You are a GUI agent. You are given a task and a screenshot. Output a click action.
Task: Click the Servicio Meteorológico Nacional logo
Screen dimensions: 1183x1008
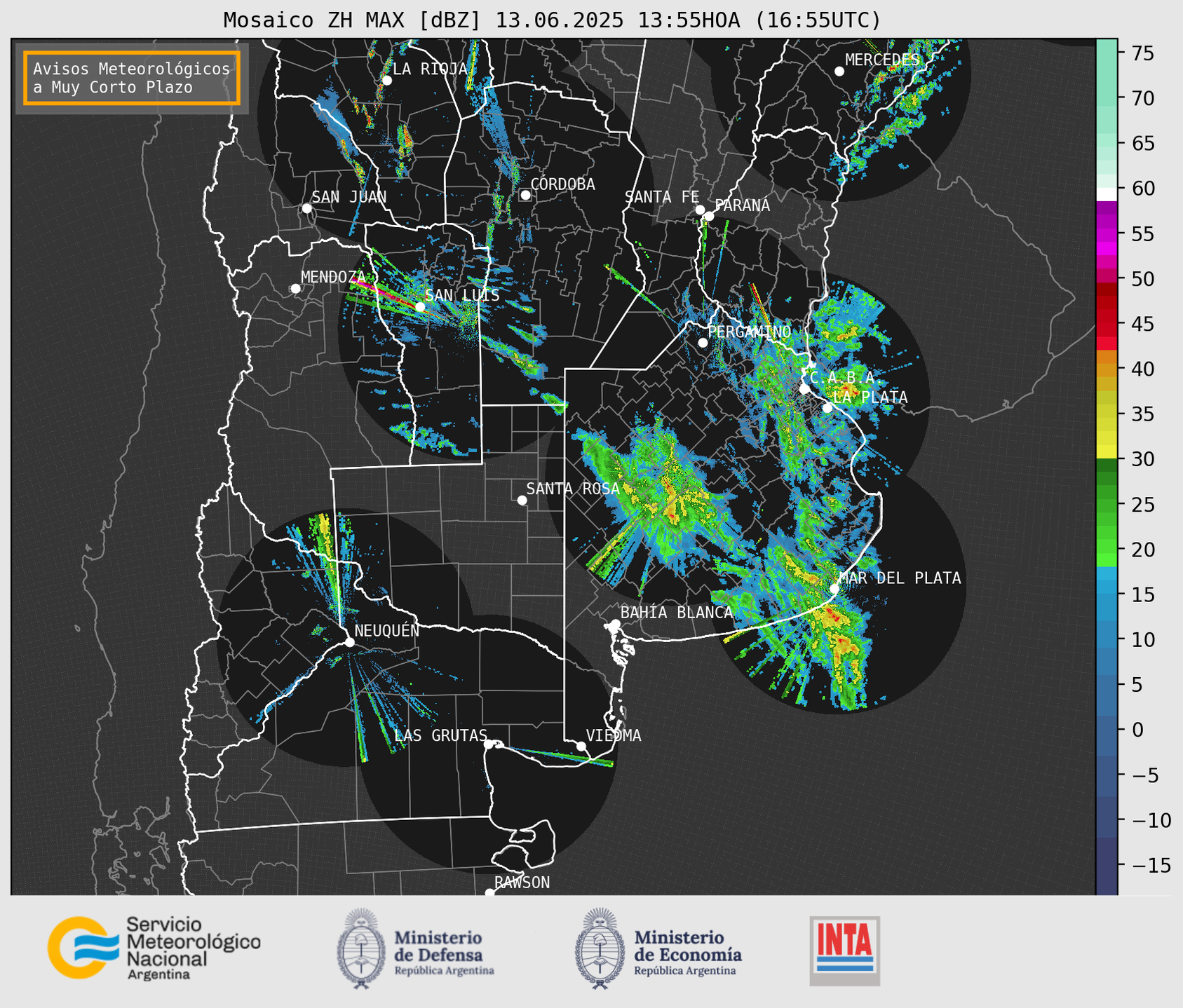pyautogui.click(x=154, y=948)
